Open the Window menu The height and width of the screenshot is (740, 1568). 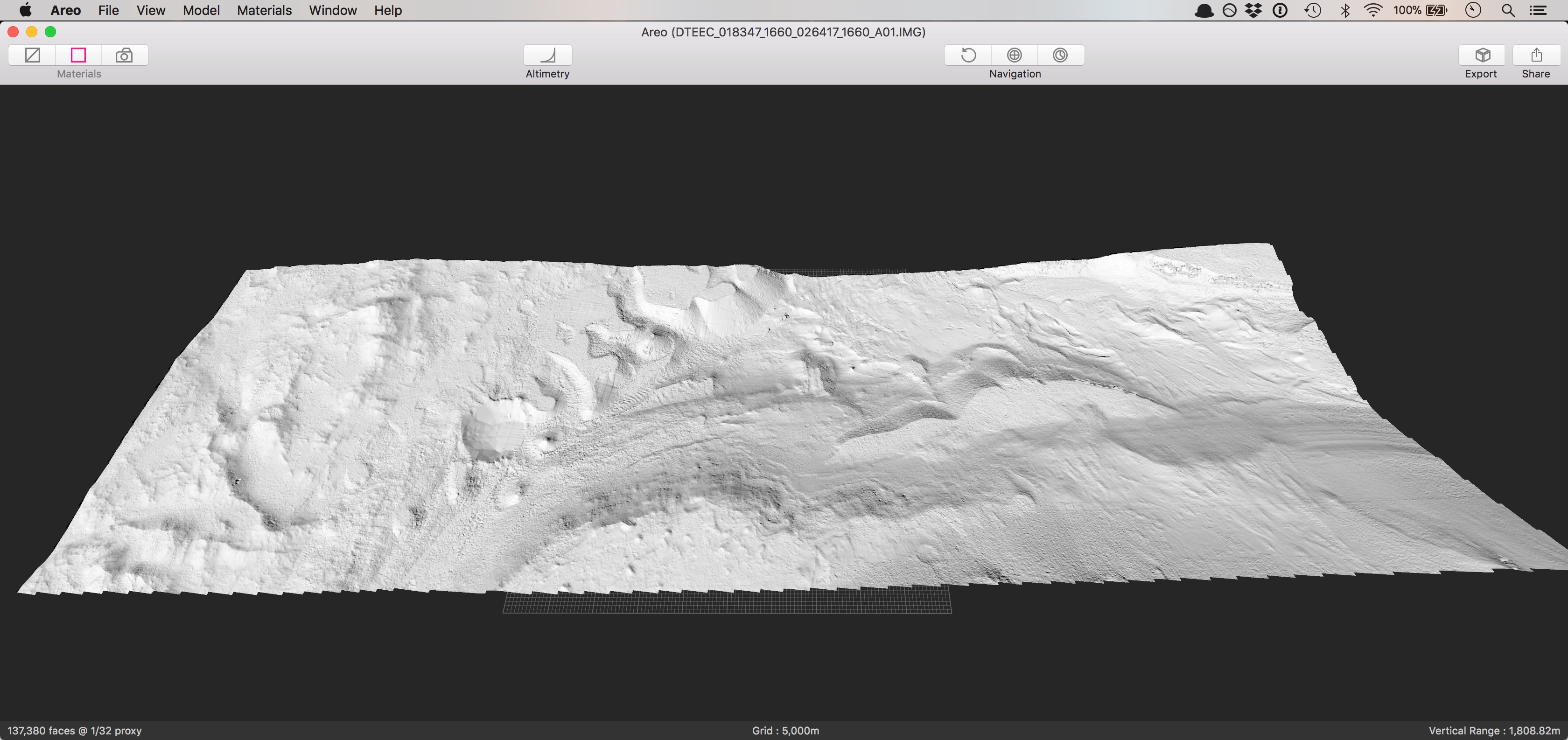coord(332,10)
